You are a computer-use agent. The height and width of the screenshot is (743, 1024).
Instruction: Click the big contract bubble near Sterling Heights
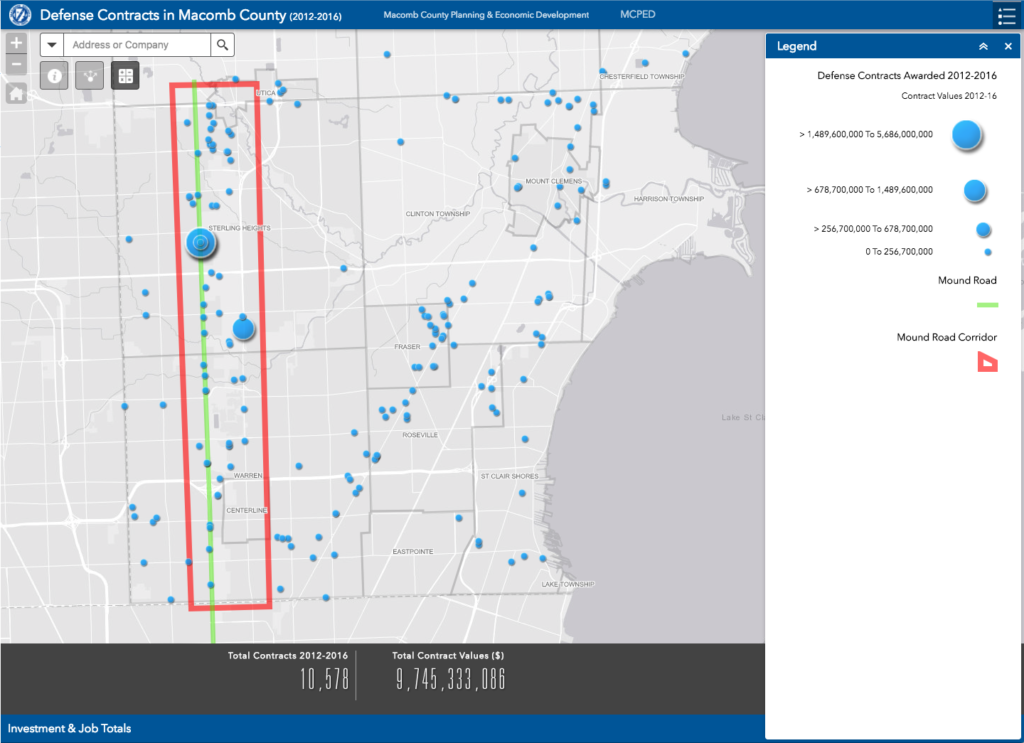200,241
